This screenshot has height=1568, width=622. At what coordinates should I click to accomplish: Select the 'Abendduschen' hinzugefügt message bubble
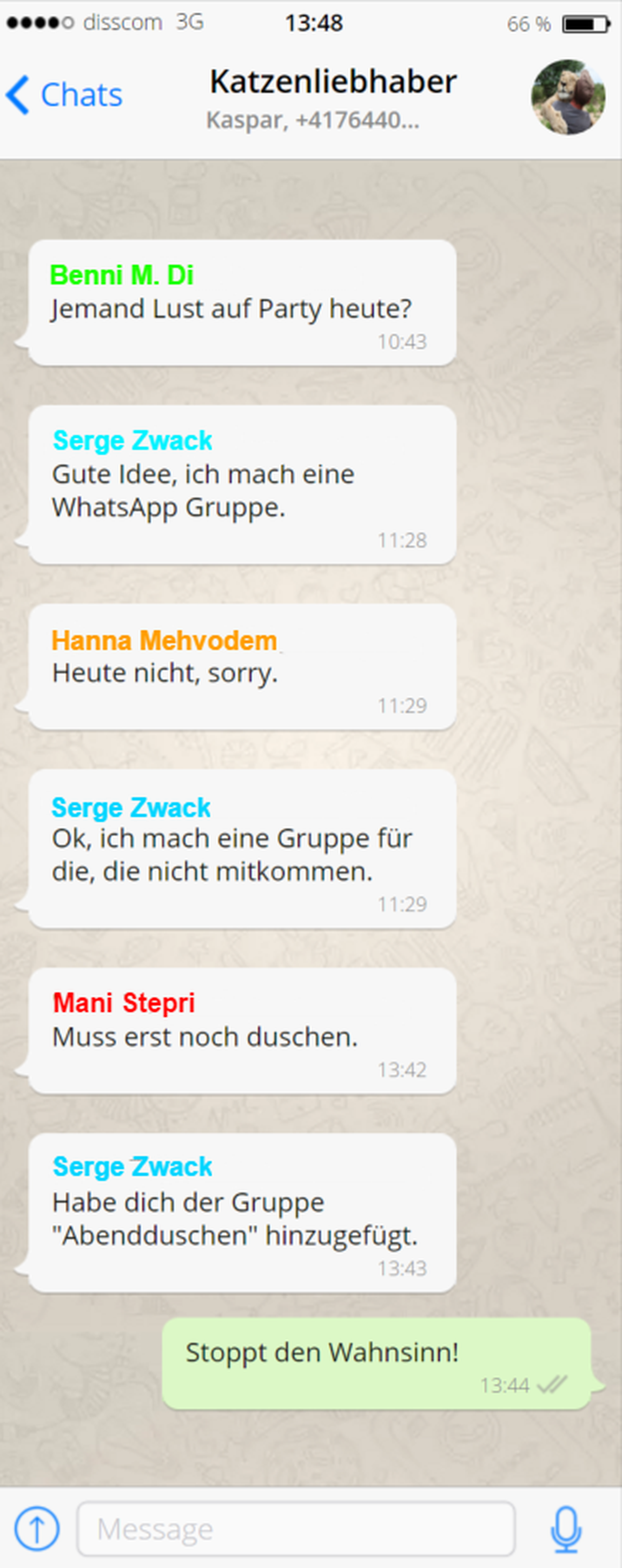(x=242, y=1213)
